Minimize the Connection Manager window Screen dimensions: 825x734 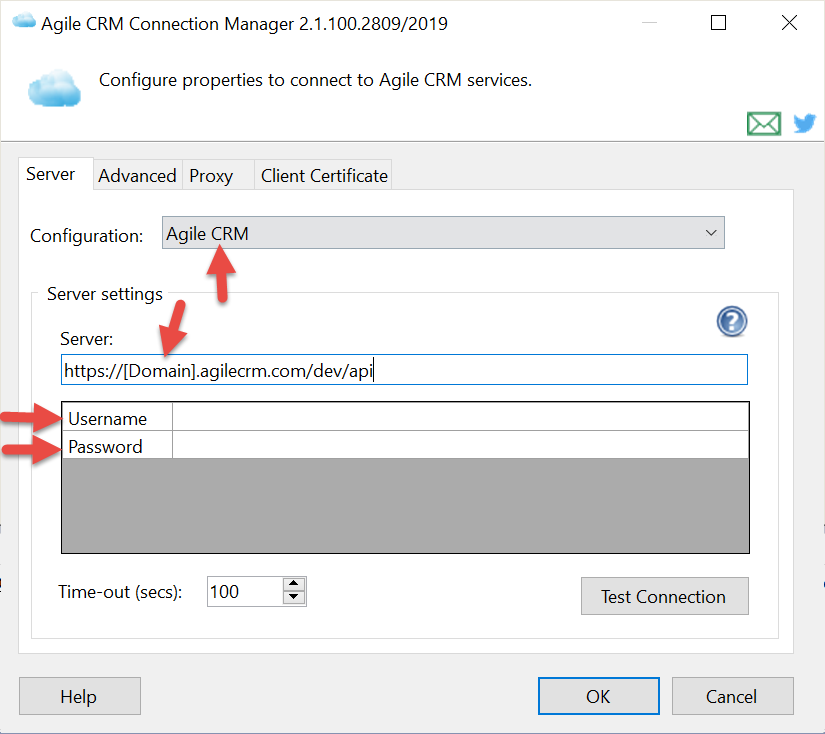[649, 23]
